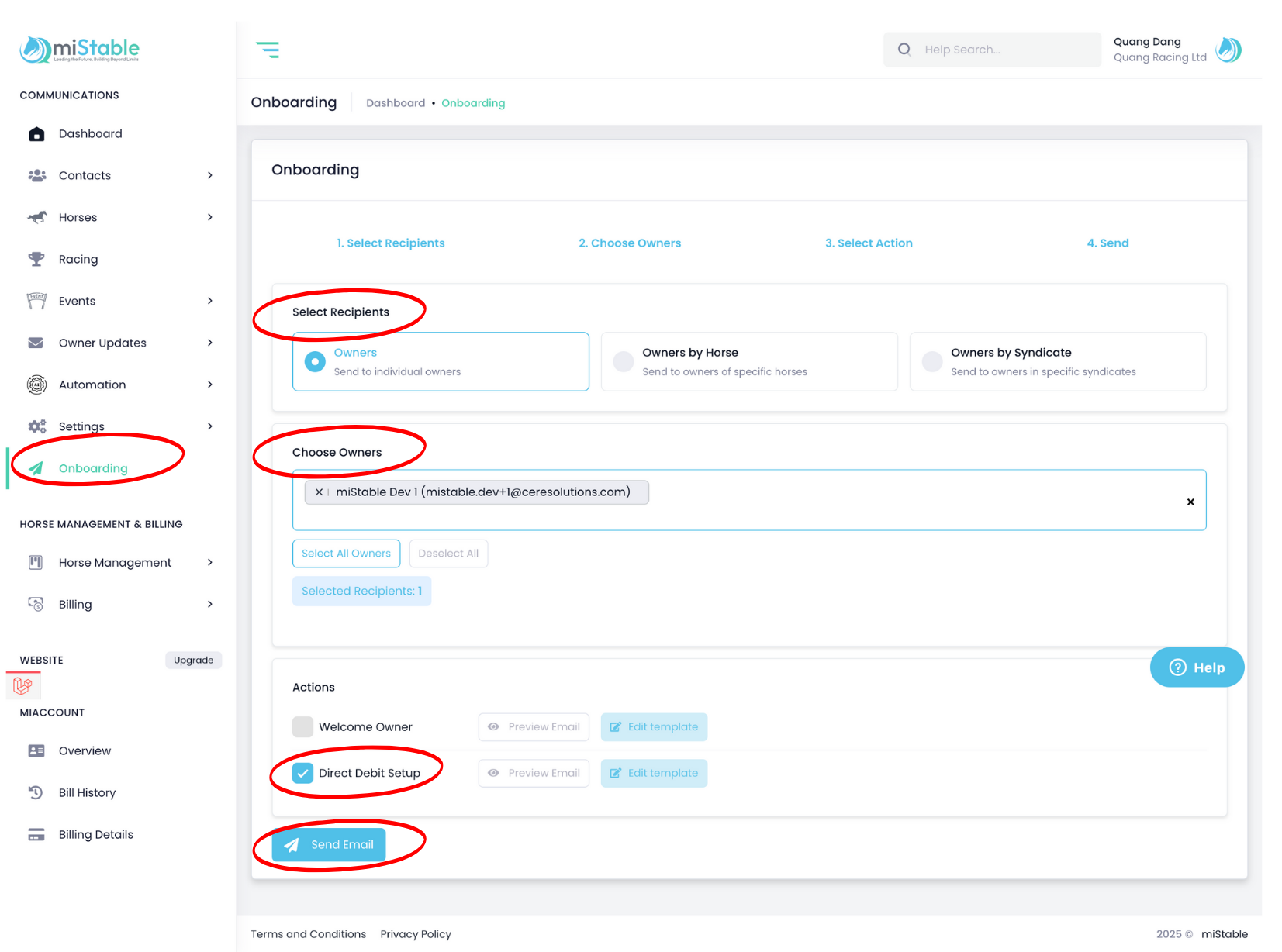The height and width of the screenshot is (952, 1282).
Task: Click the Dashboard home icon in sidebar
Action: (36, 134)
